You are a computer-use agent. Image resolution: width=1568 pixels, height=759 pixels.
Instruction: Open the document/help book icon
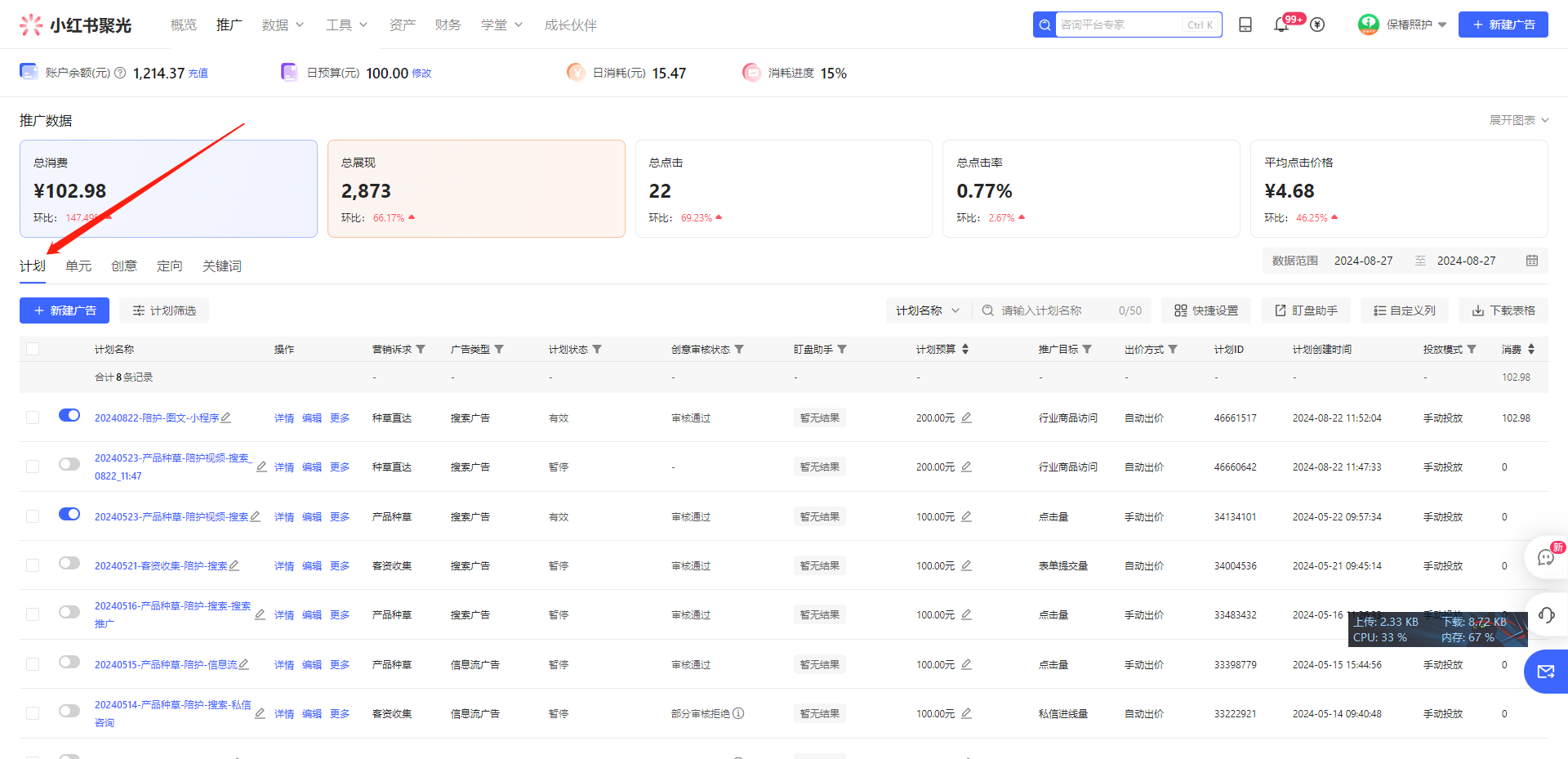[1245, 25]
